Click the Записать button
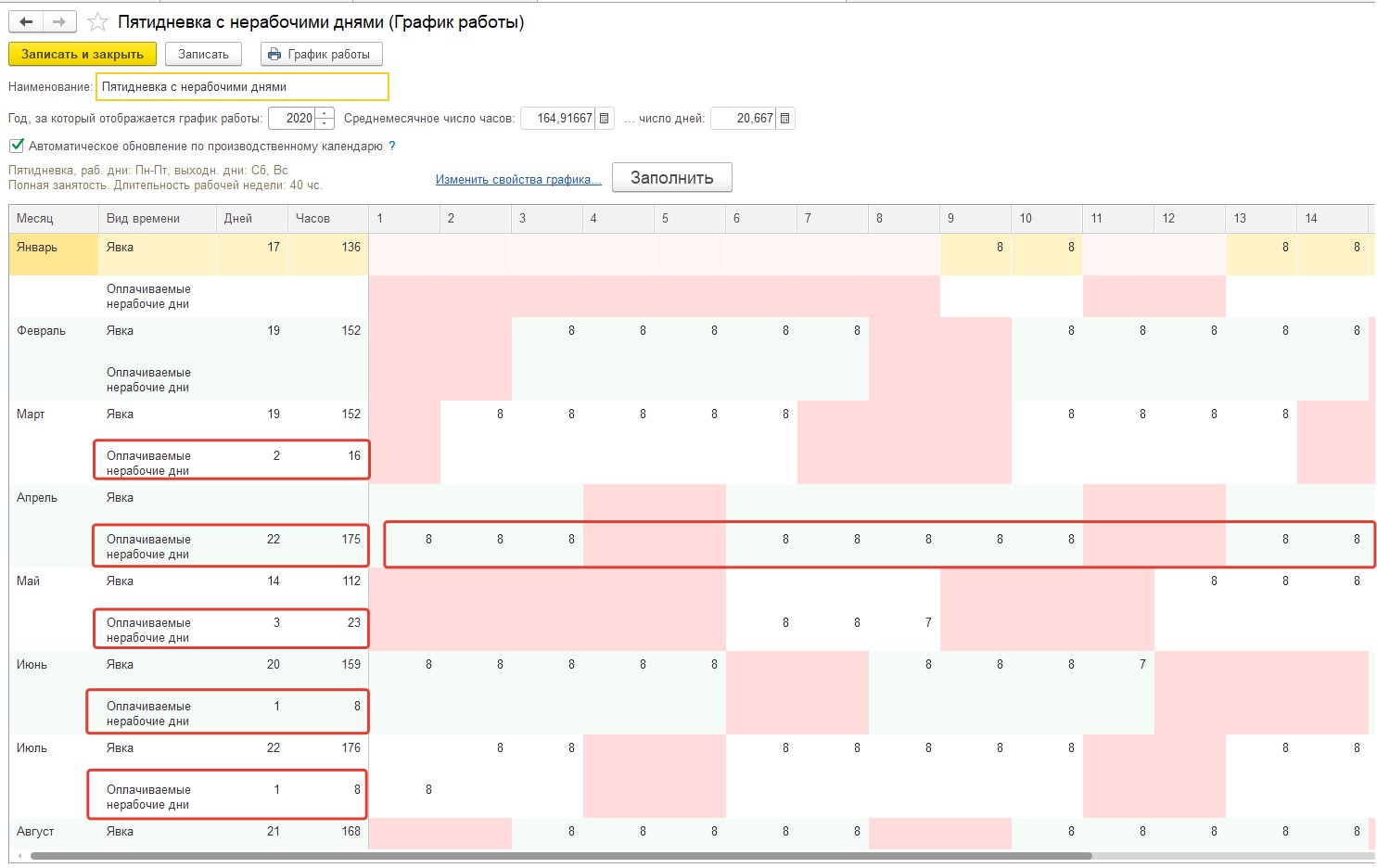This screenshot has width=1377, height=868. pyautogui.click(x=203, y=55)
